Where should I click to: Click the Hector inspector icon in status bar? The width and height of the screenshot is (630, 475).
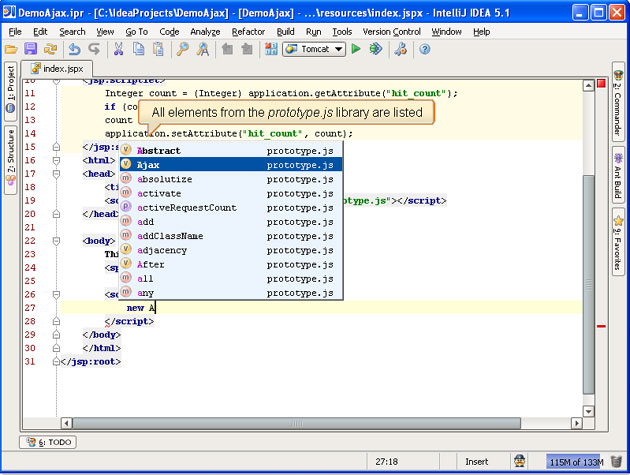click(x=521, y=461)
